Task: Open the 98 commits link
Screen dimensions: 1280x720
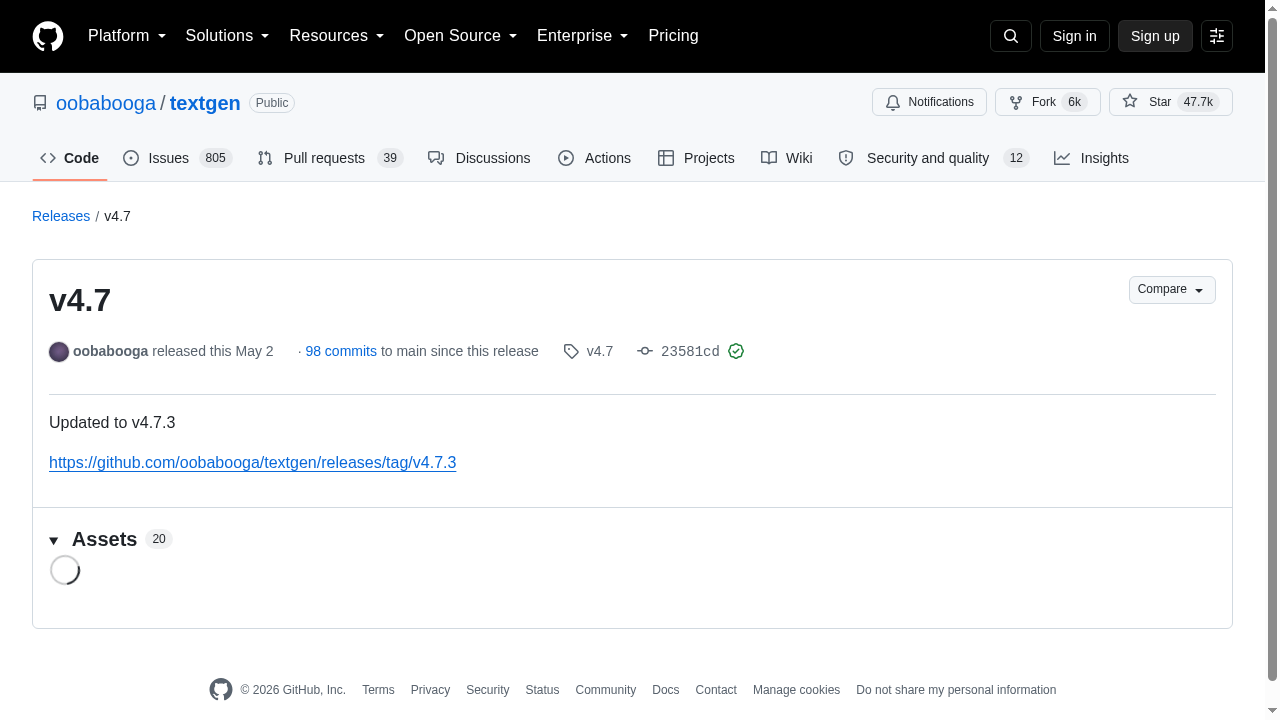Action: (341, 351)
